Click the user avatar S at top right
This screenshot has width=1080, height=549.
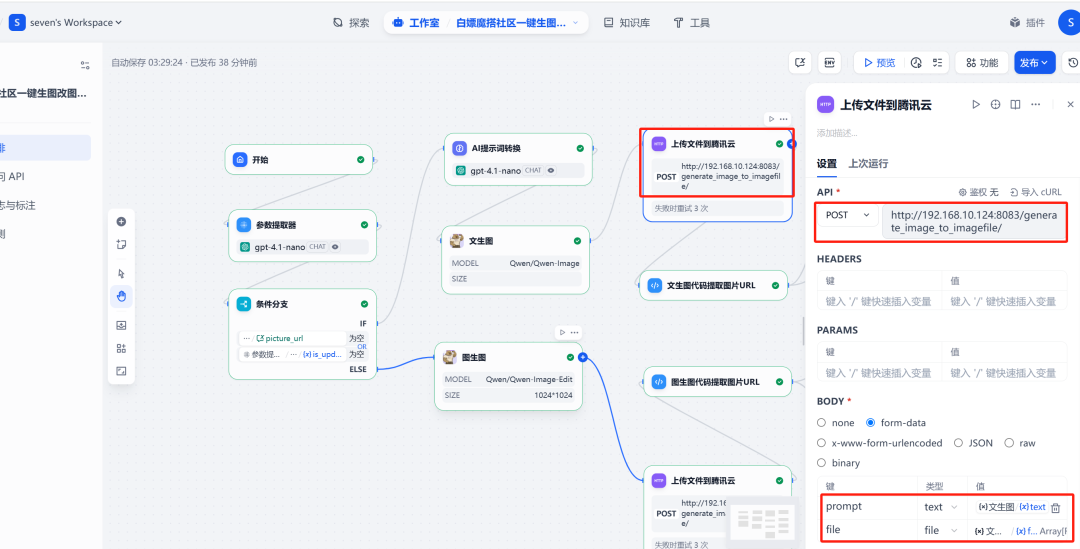pyautogui.click(x=1069, y=22)
